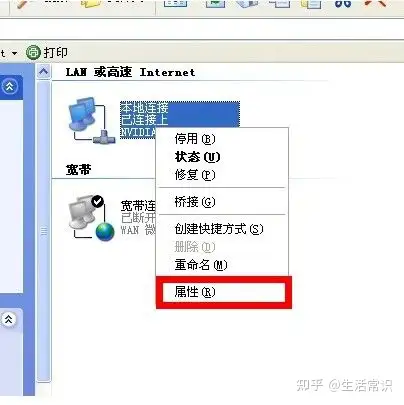Click the black checkmark default-connection badge
This screenshot has height=405, width=404.
pos(98,201)
